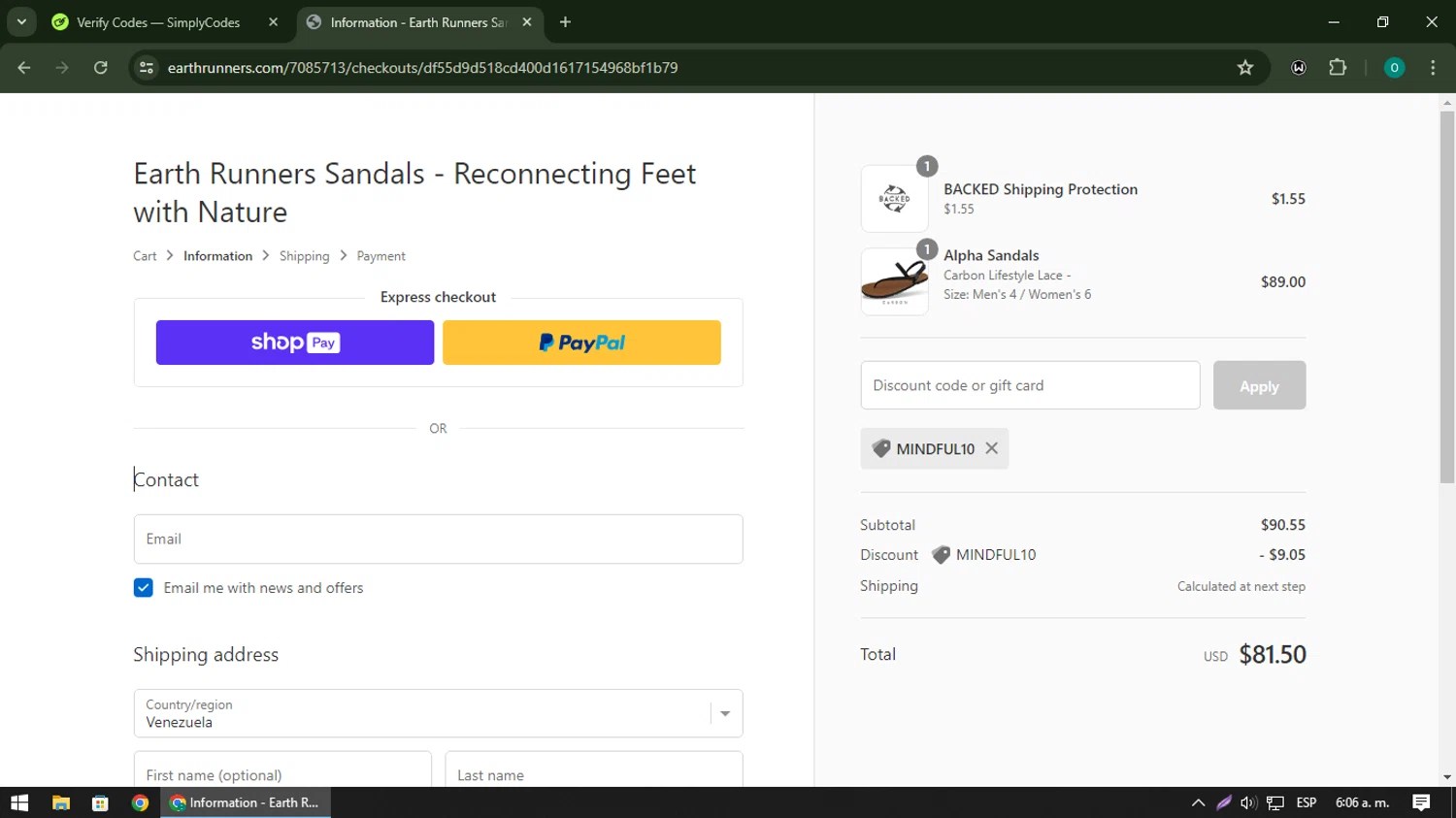Image resolution: width=1456 pixels, height=818 pixels.
Task: Show hidden system tray icons
Action: (x=1198, y=802)
